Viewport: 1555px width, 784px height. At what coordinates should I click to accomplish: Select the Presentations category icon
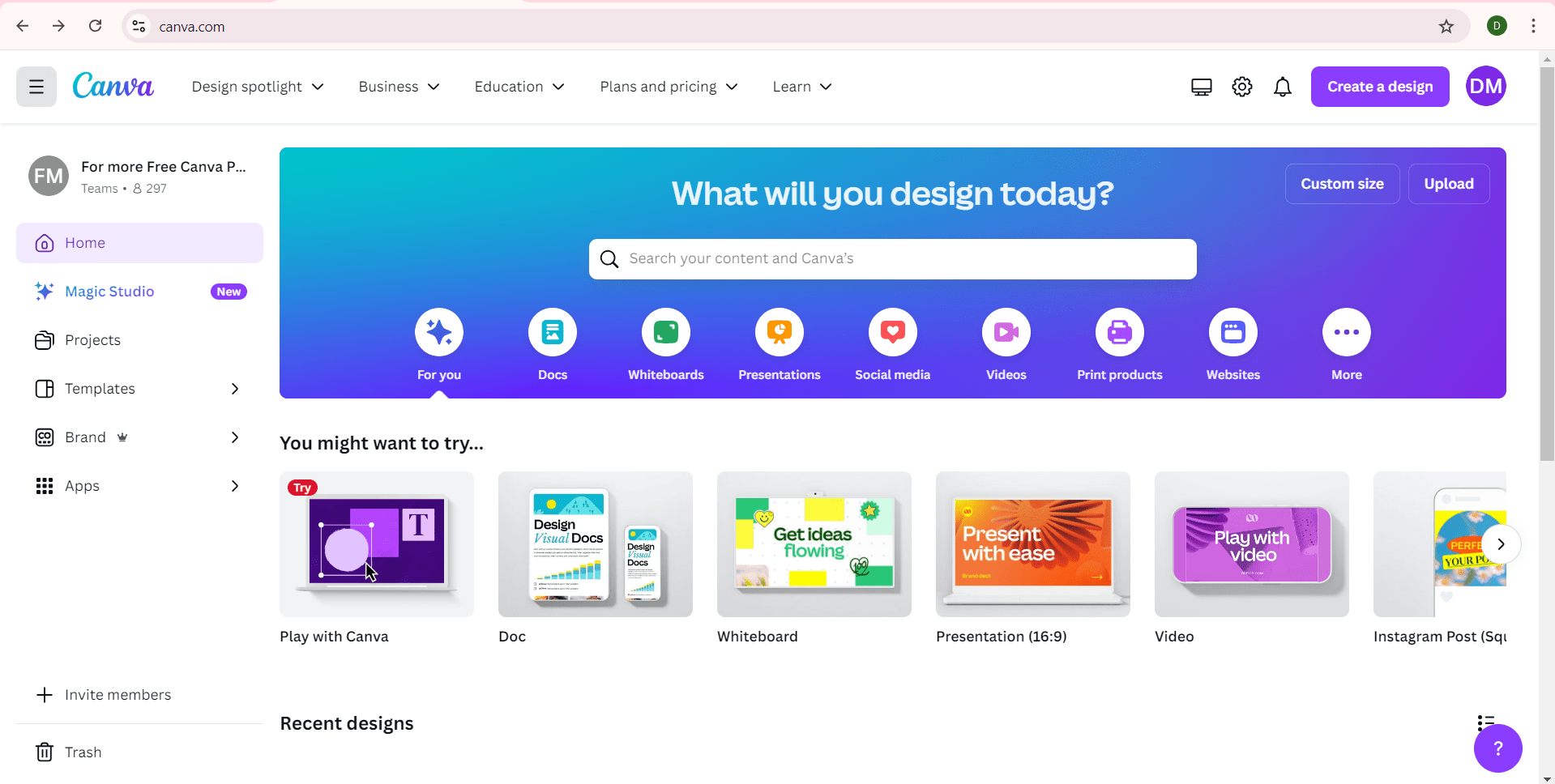coord(779,332)
